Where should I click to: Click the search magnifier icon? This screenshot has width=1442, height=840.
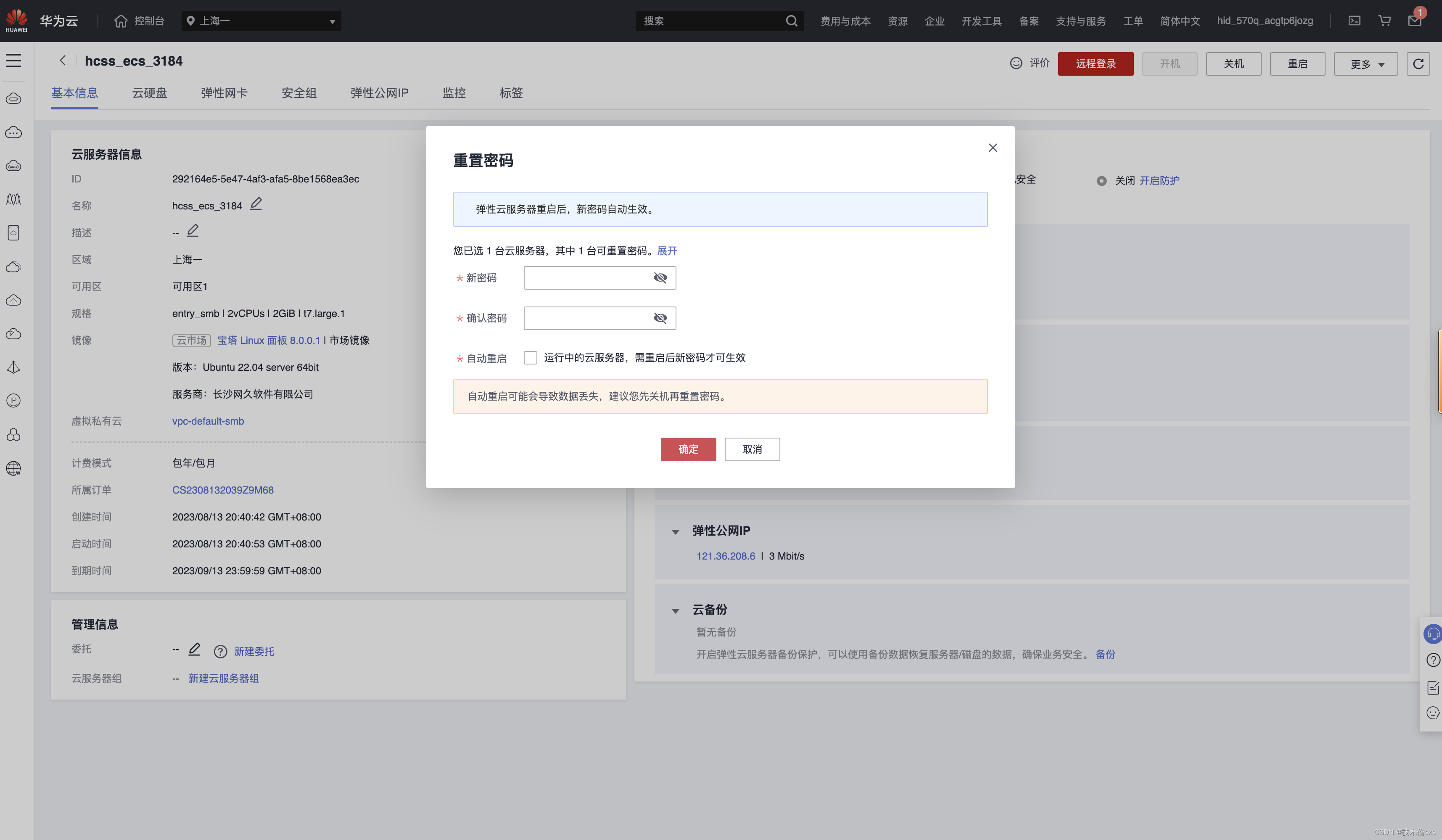click(791, 21)
